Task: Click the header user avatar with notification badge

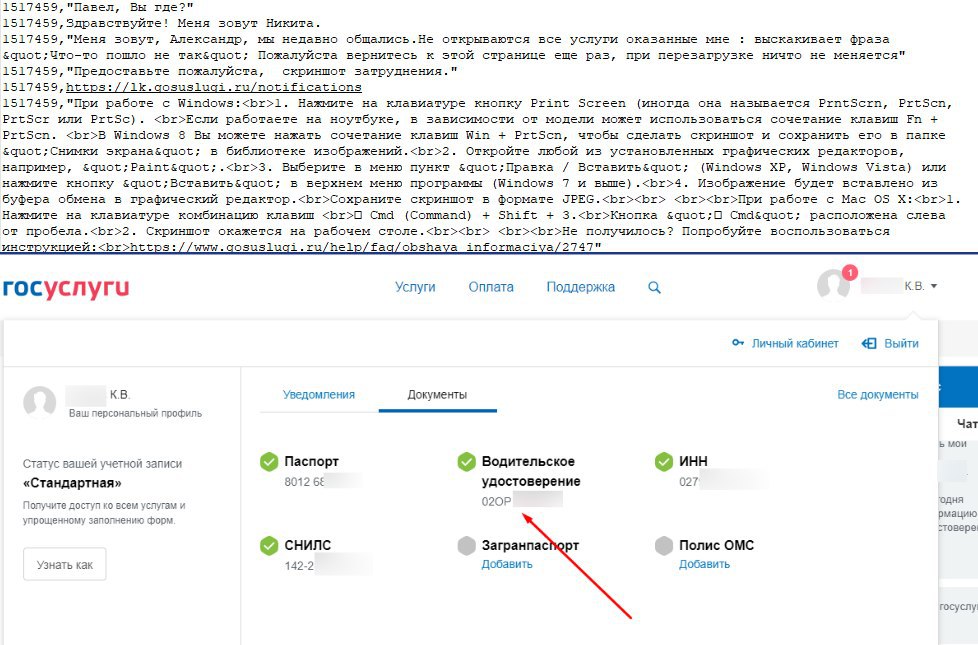Action: pyautogui.click(x=834, y=285)
